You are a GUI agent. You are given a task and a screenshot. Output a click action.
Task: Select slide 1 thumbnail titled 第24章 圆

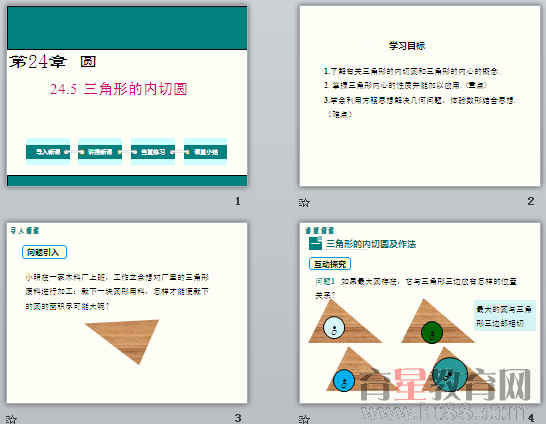pyautogui.click(x=127, y=96)
